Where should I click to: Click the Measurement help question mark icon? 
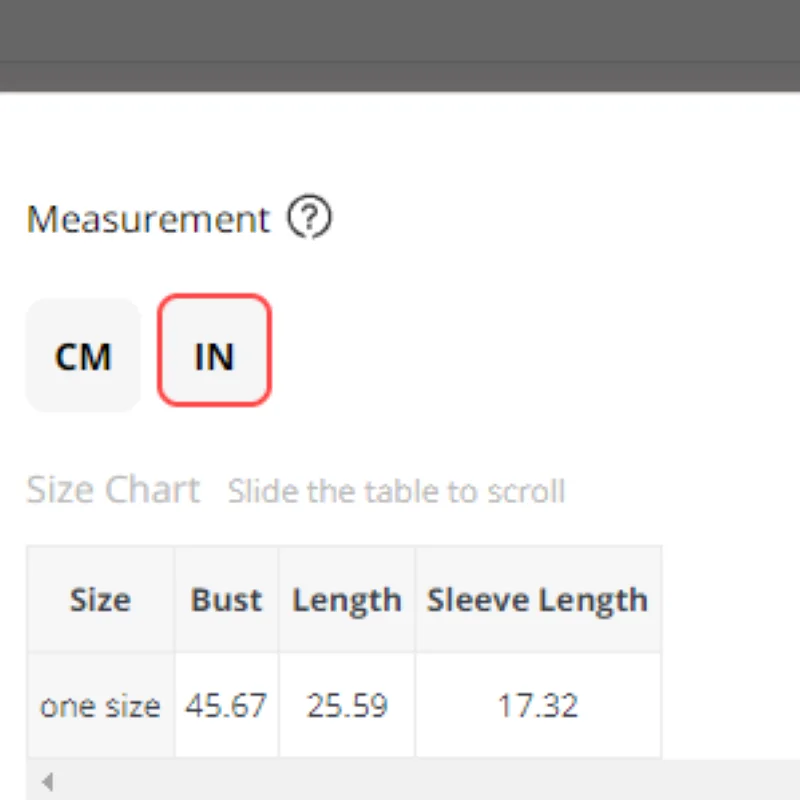point(309,218)
